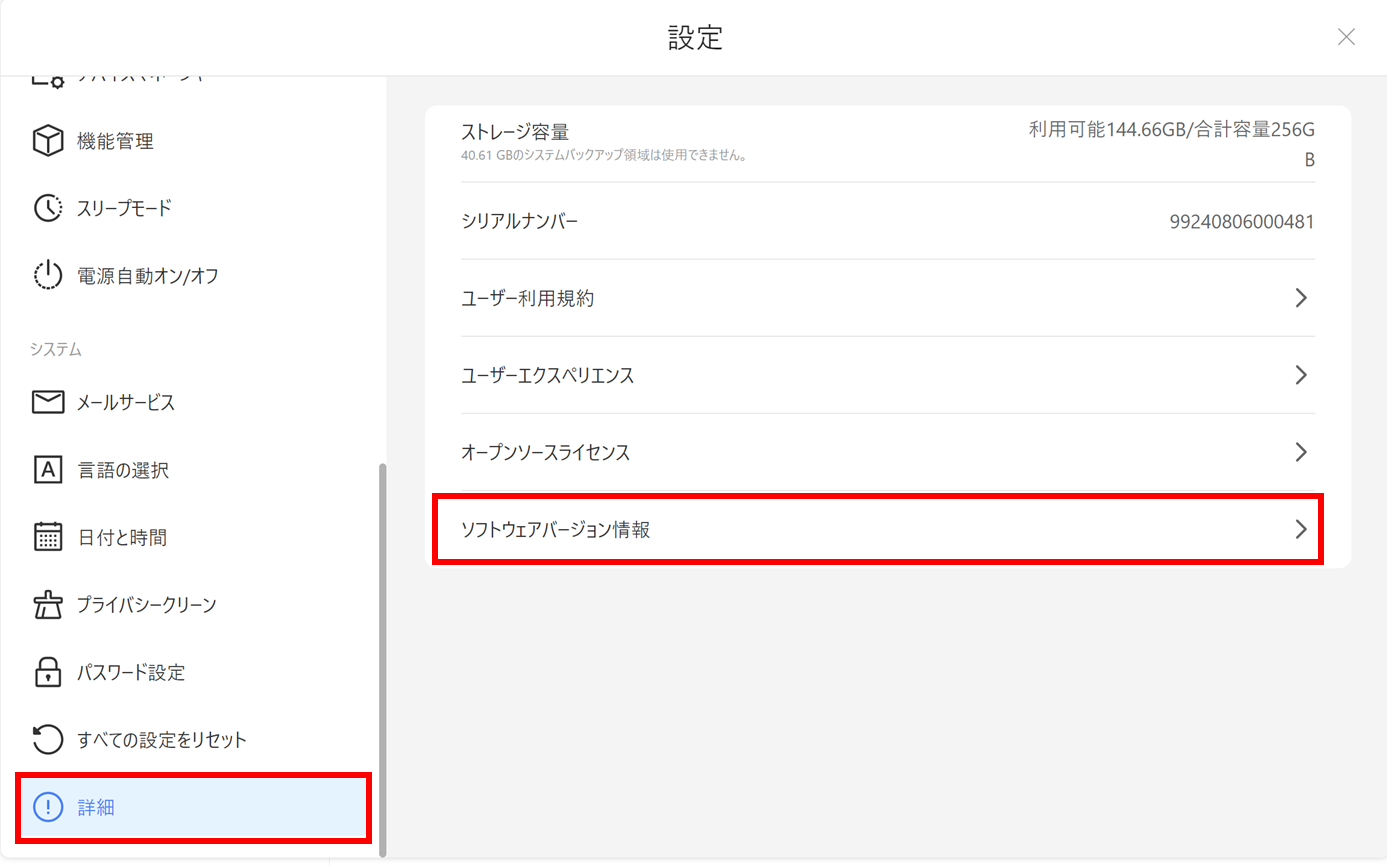Expand オープンソースライセンス with its chevron arrow
The image size is (1387, 866).
[x=1301, y=452]
